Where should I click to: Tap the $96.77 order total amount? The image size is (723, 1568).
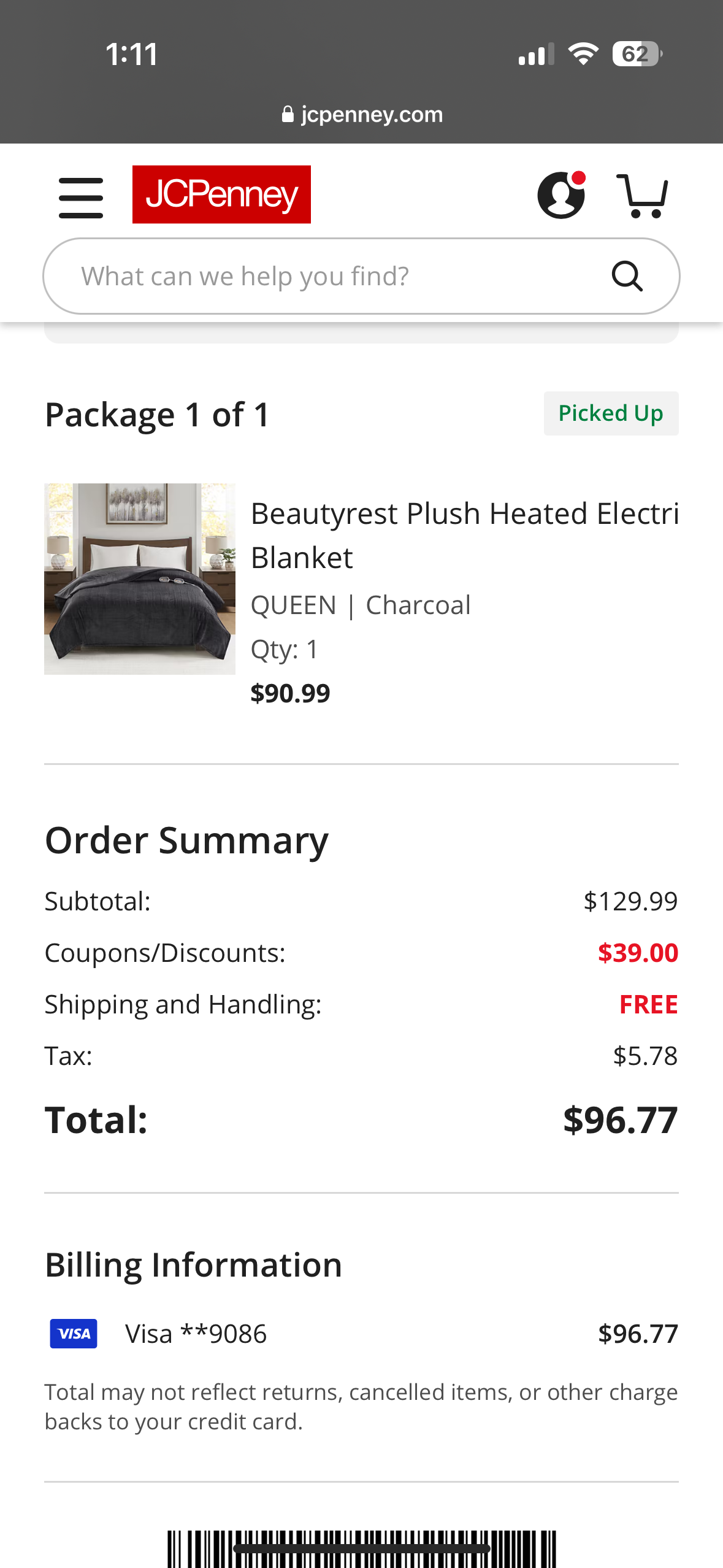tap(620, 1120)
